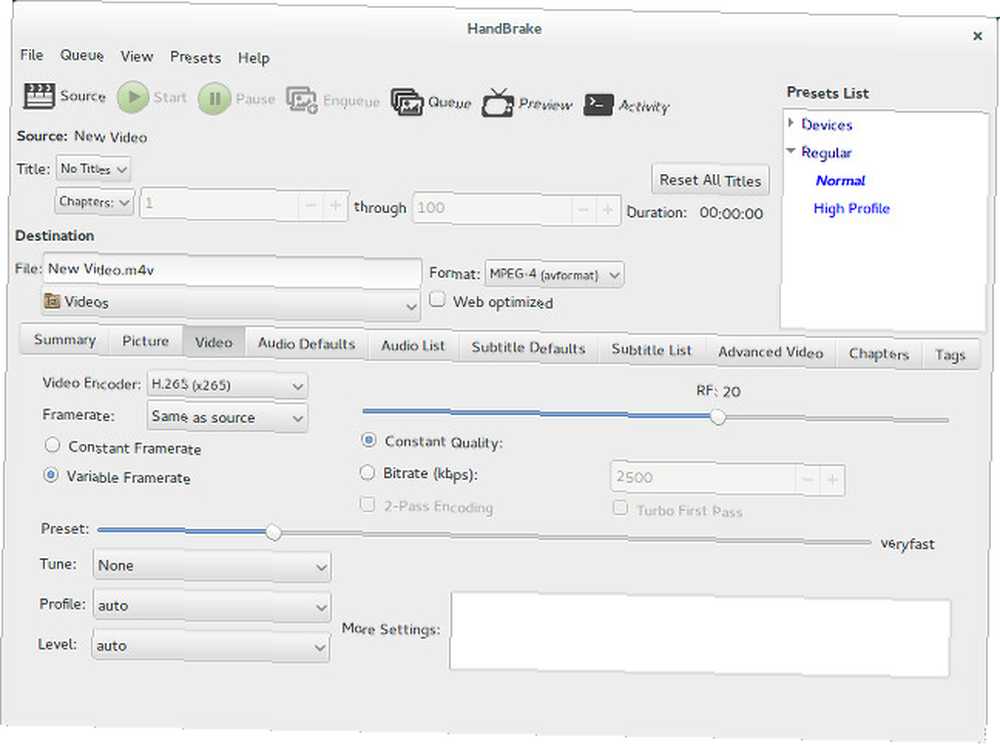The image size is (1000, 745).
Task: Select Bitrate (kbps) radio button
Action: pos(367,472)
